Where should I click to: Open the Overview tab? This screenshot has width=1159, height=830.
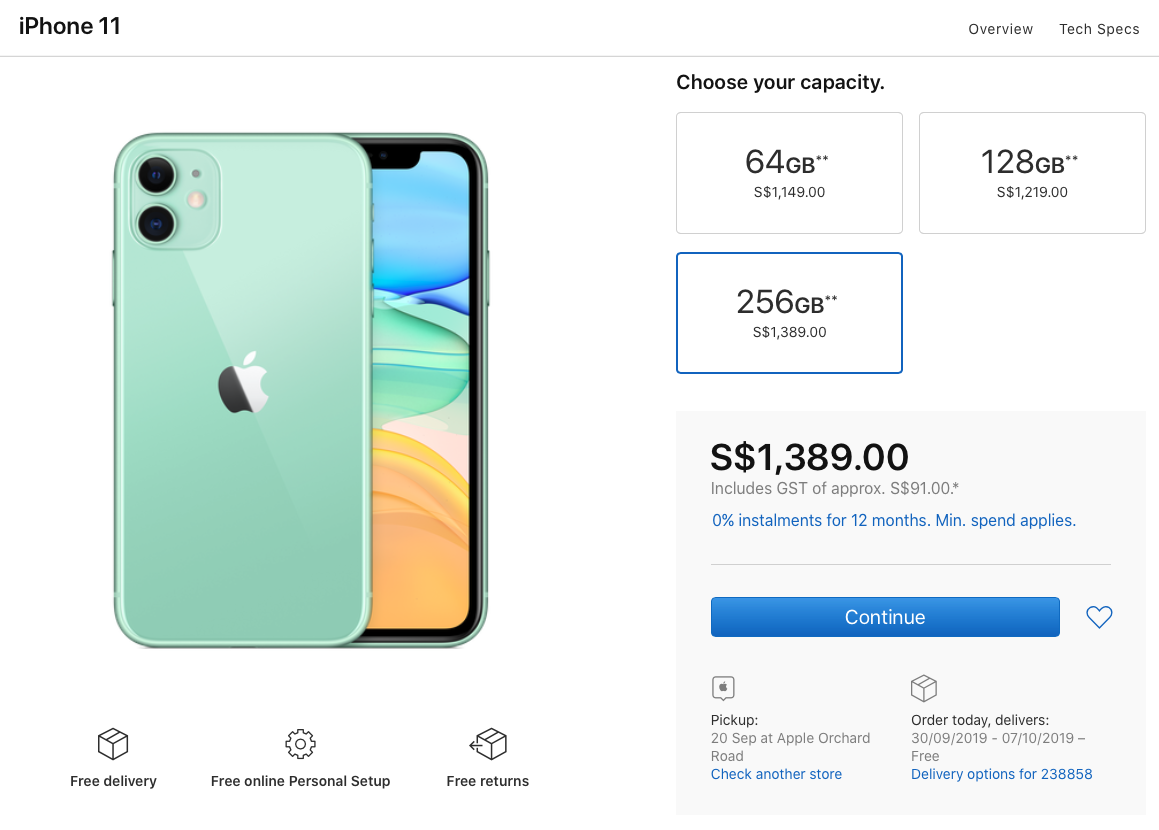(1000, 29)
